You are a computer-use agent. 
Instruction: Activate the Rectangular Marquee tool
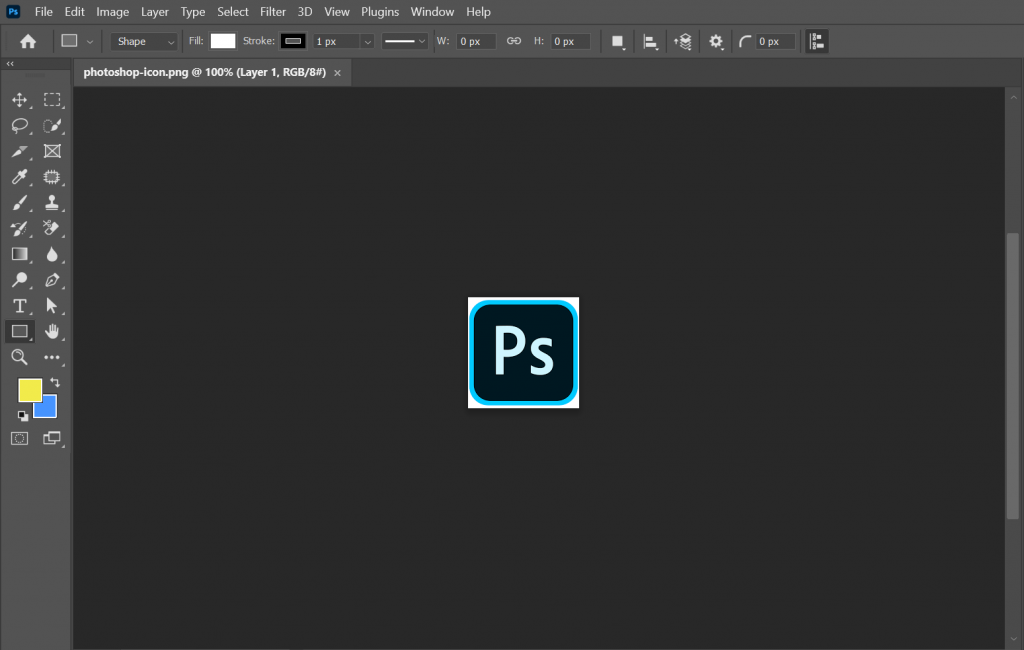[52, 100]
